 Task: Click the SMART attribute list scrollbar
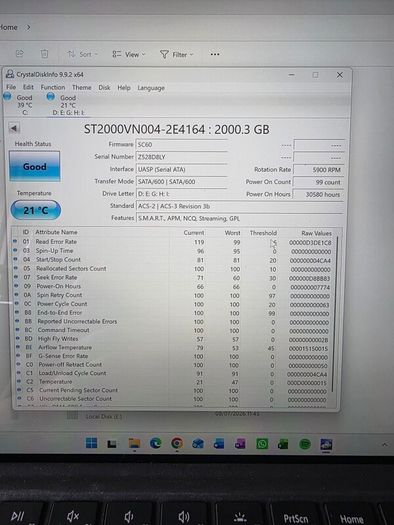click(x=335, y=315)
